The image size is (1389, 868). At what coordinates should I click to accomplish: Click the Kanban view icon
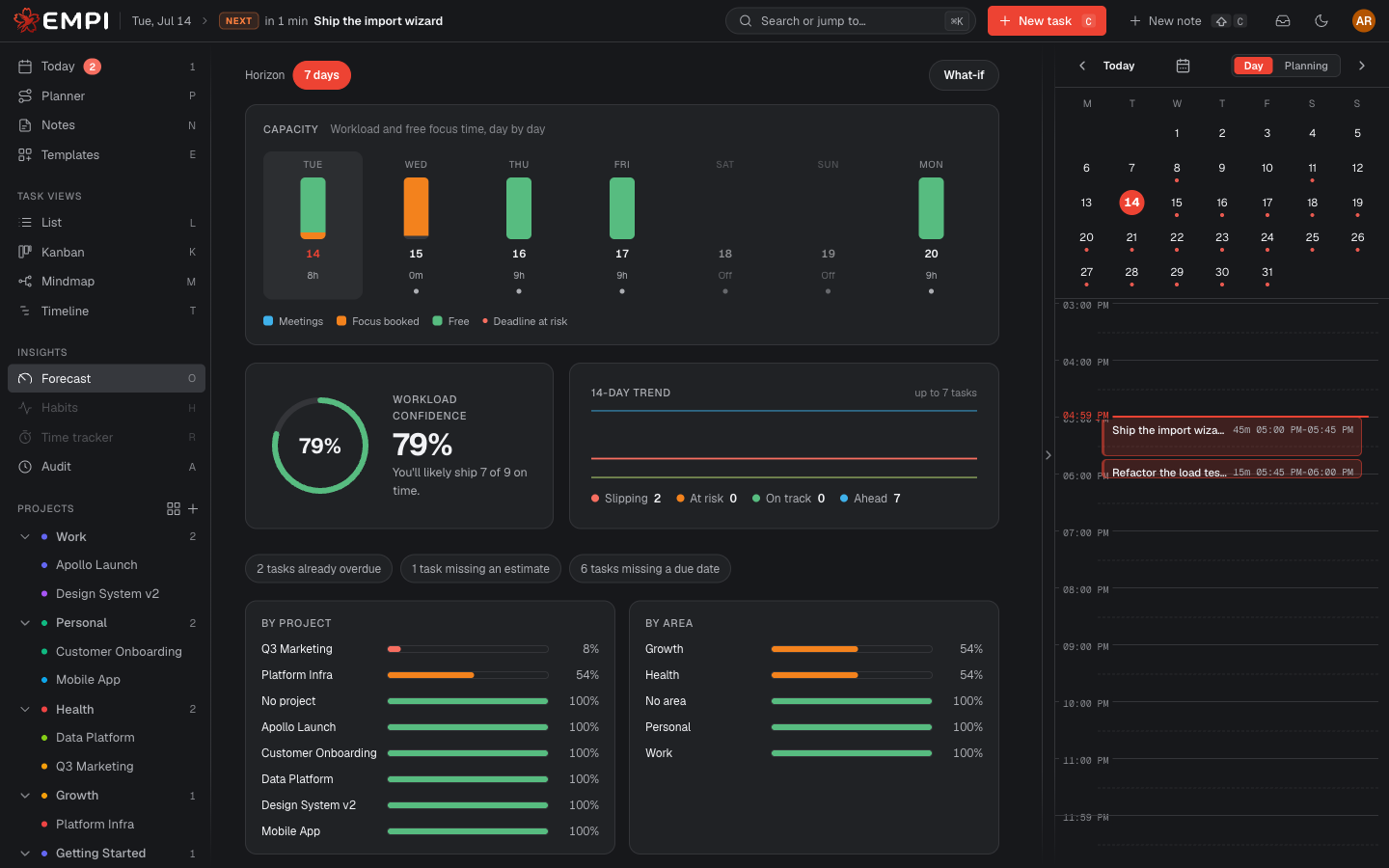pyautogui.click(x=25, y=252)
